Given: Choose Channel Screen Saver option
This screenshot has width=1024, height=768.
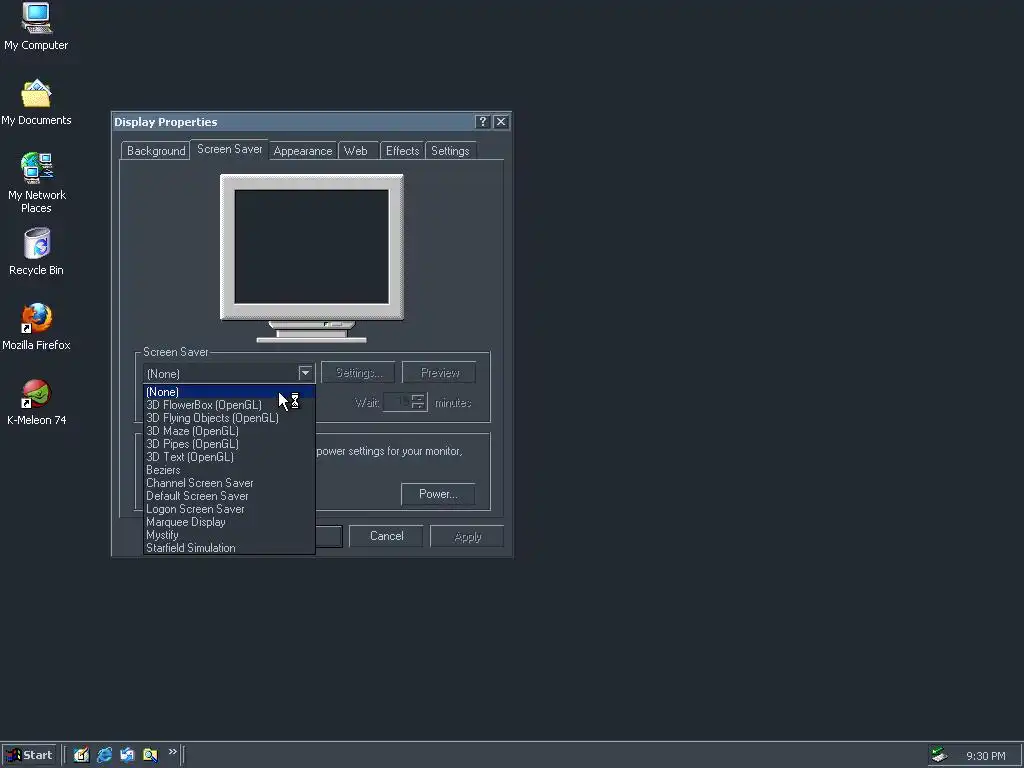Looking at the screenshot, I should click(x=229, y=483).
